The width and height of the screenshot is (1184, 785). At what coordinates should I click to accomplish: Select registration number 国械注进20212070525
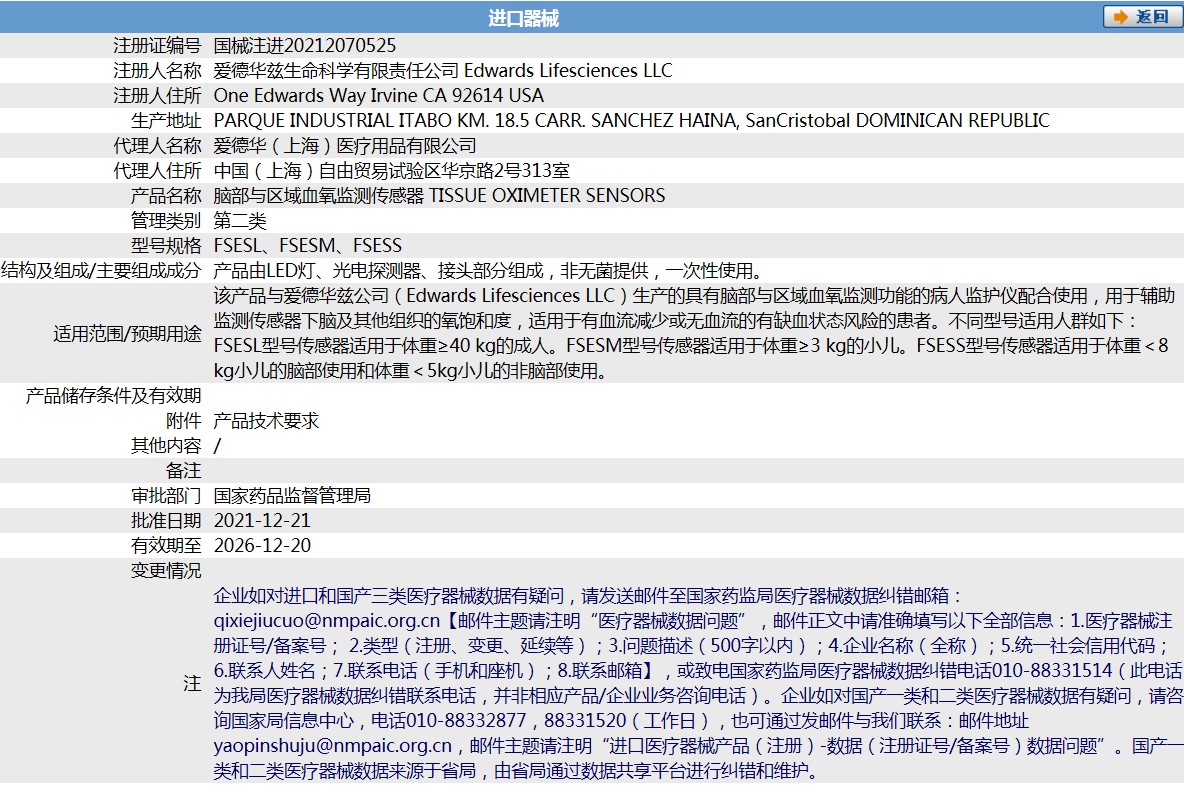(x=304, y=45)
